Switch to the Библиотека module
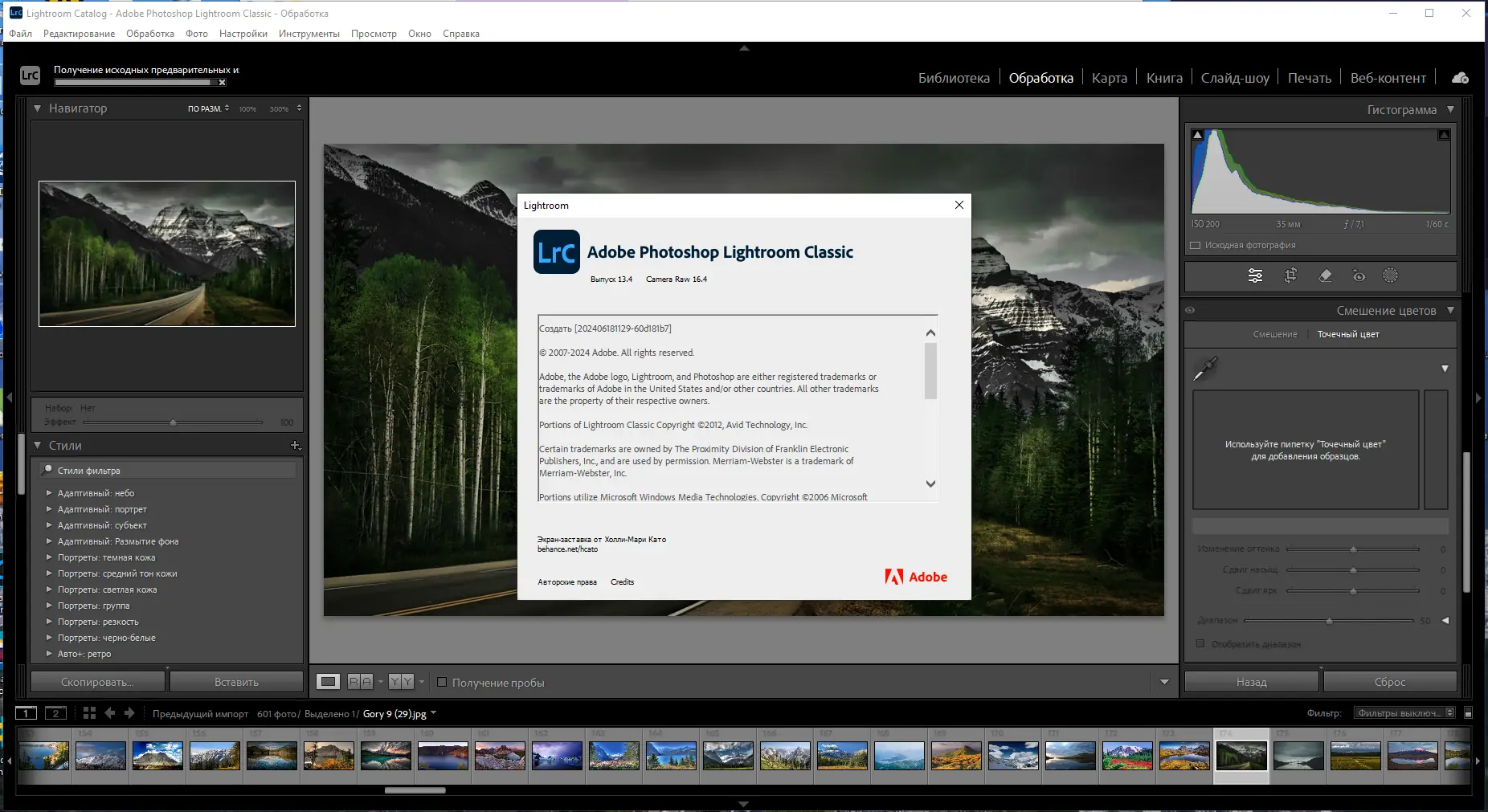 pos(954,78)
